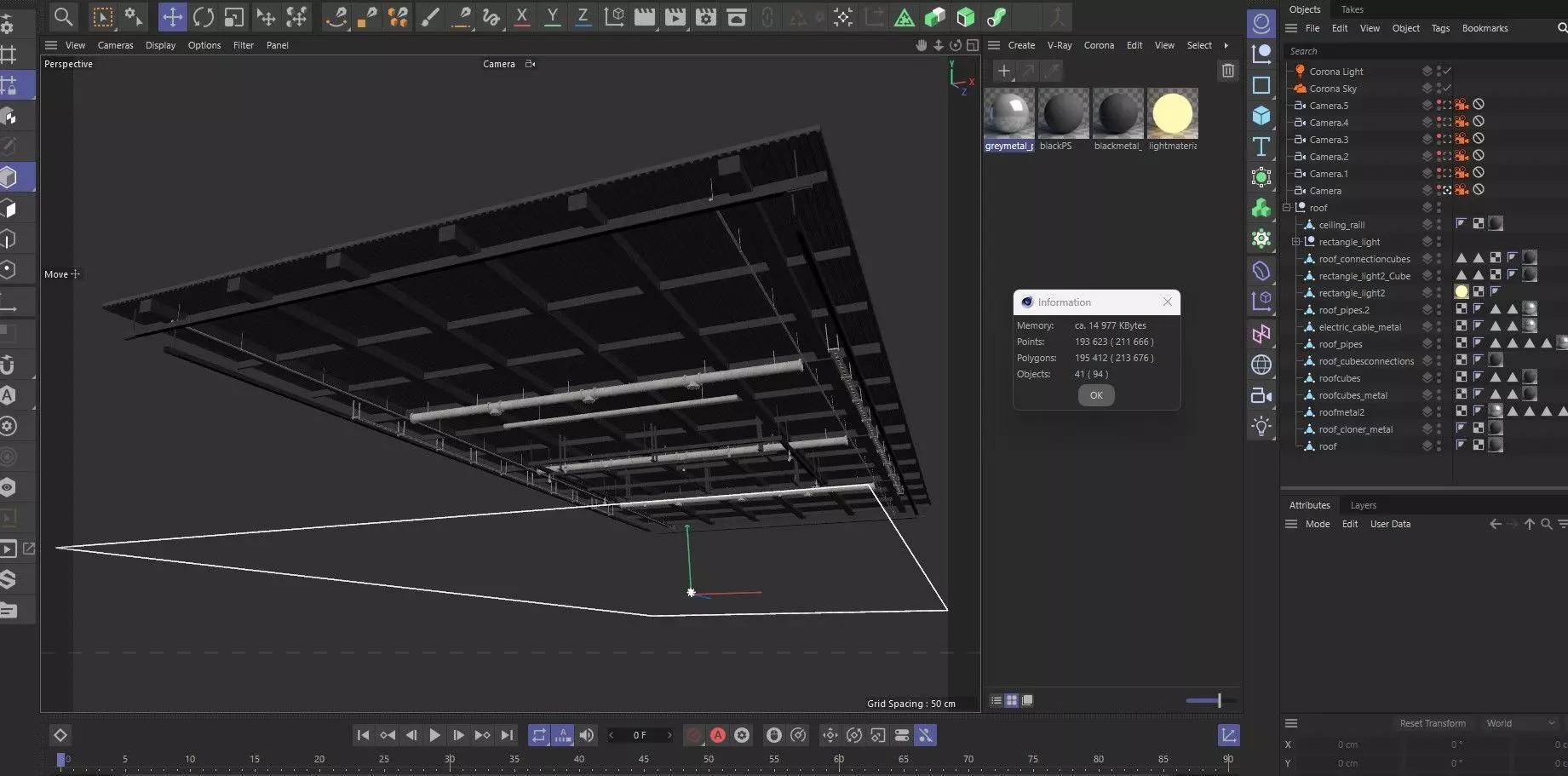Toggle the Y axis lock
The height and width of the screenshot is (776, 1568).
552,16
